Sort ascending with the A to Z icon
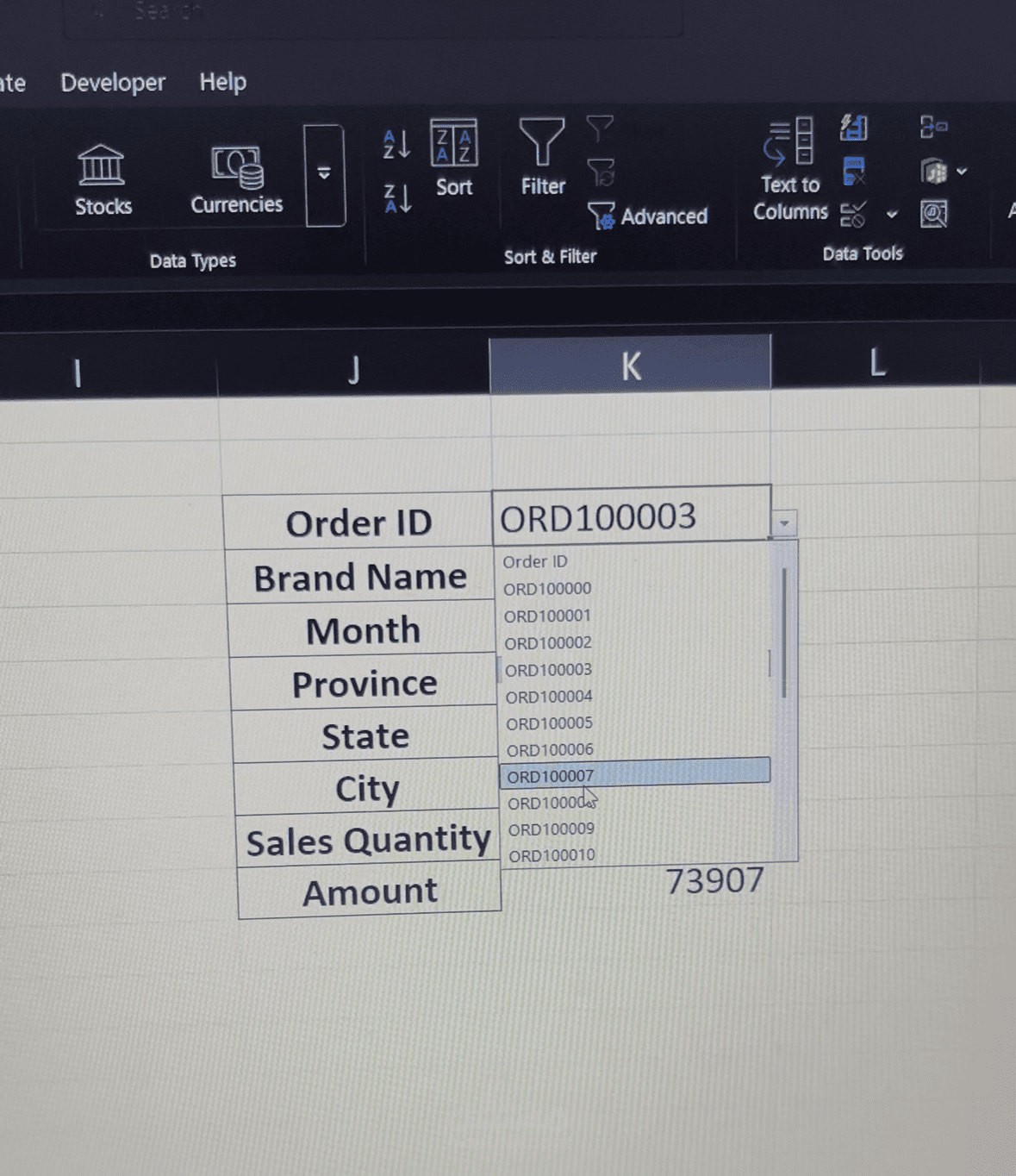 point(396,145)
